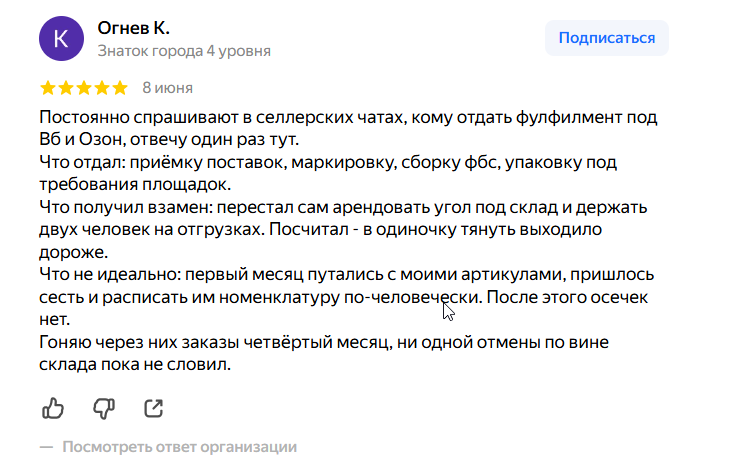
Task: Select the third rating star
Action: (x=84, y=88)
